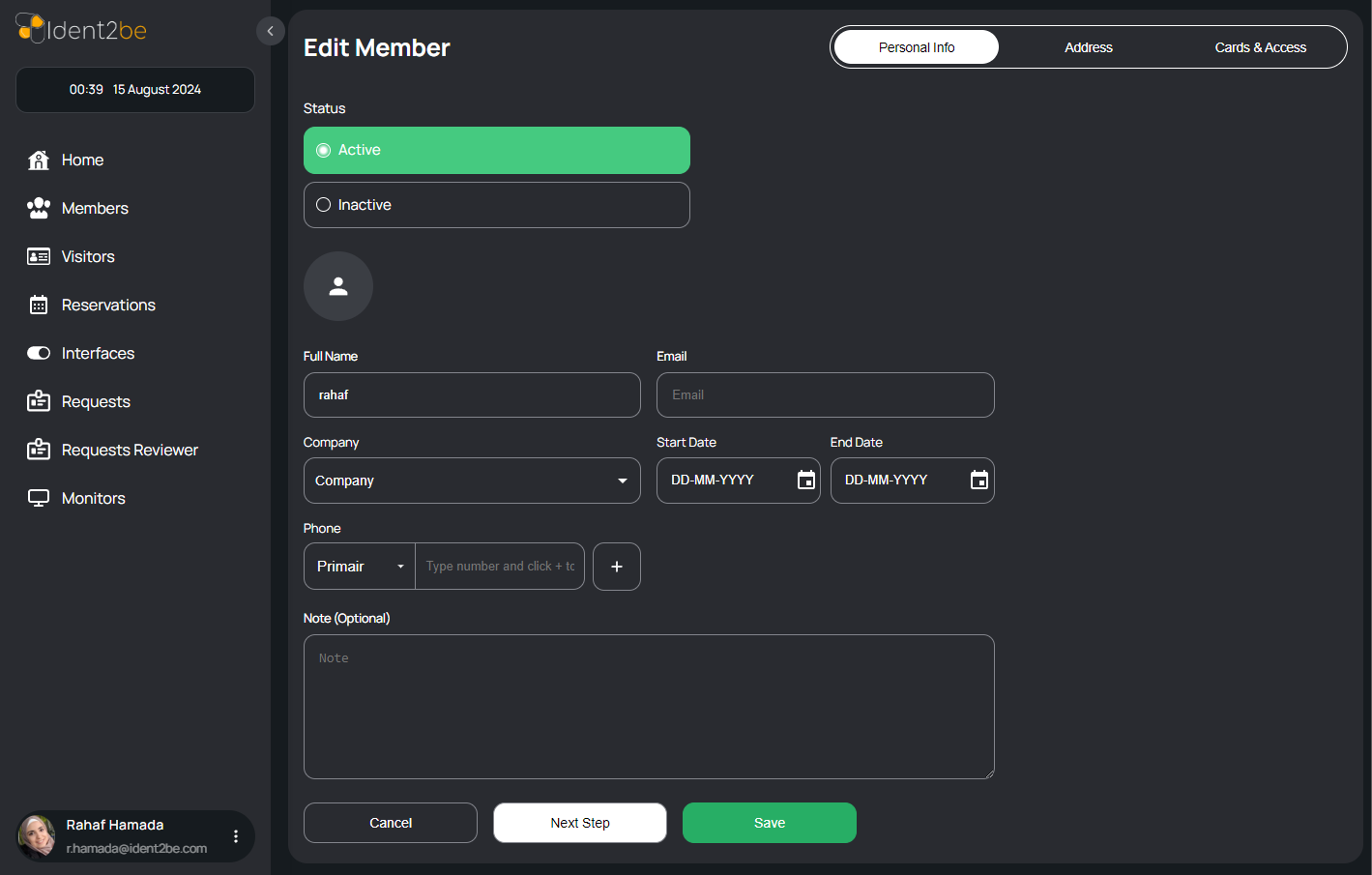The height and width of the screenshot is (875, 1372).
Task: Open Visitors via the ID card icon
Action: tap(39, 257)
